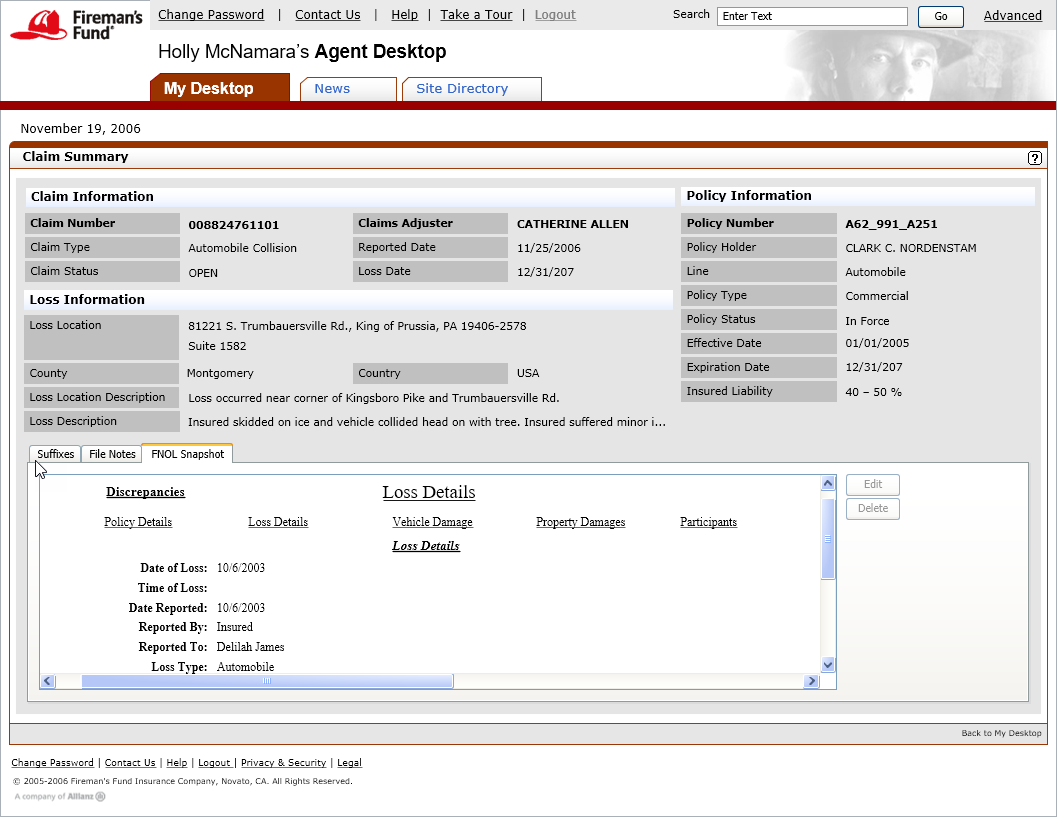Click the footer Logout link
The height and width of the screenshot is (817, 1057).
[x=214, y=762]
